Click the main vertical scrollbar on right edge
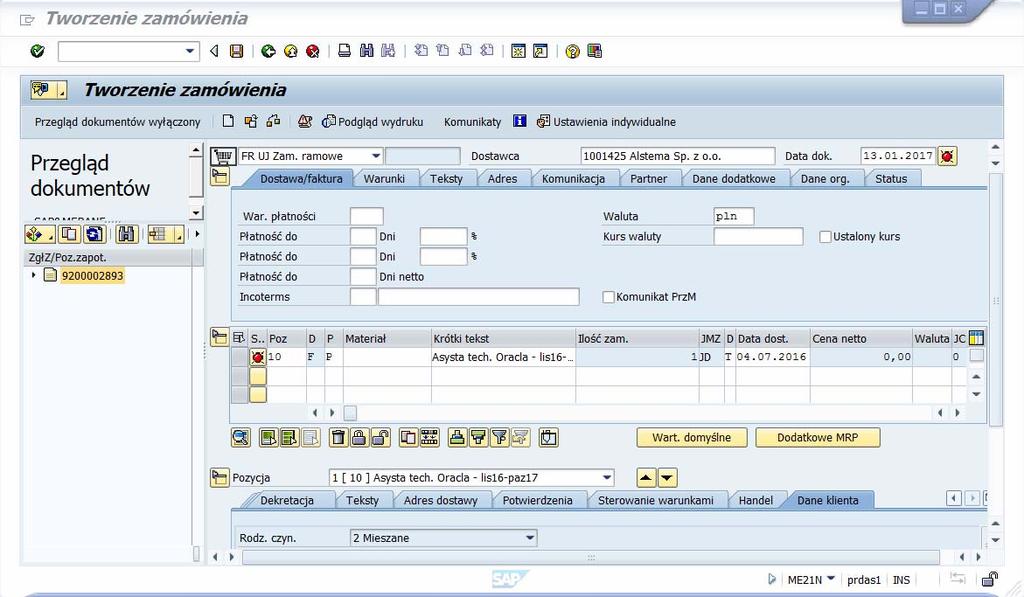The height and width of the screenshot is (597, 1024). (x=995, y=300)
